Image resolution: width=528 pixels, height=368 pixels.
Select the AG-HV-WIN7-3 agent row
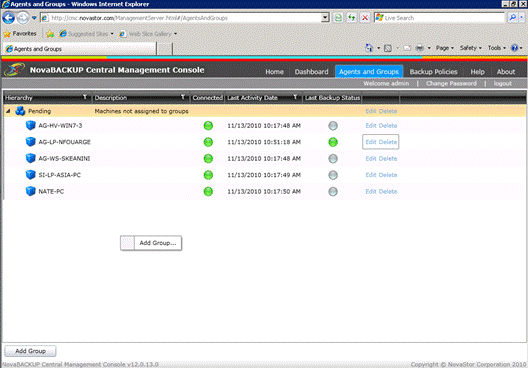pyautogui.click(x=264, y=126)
